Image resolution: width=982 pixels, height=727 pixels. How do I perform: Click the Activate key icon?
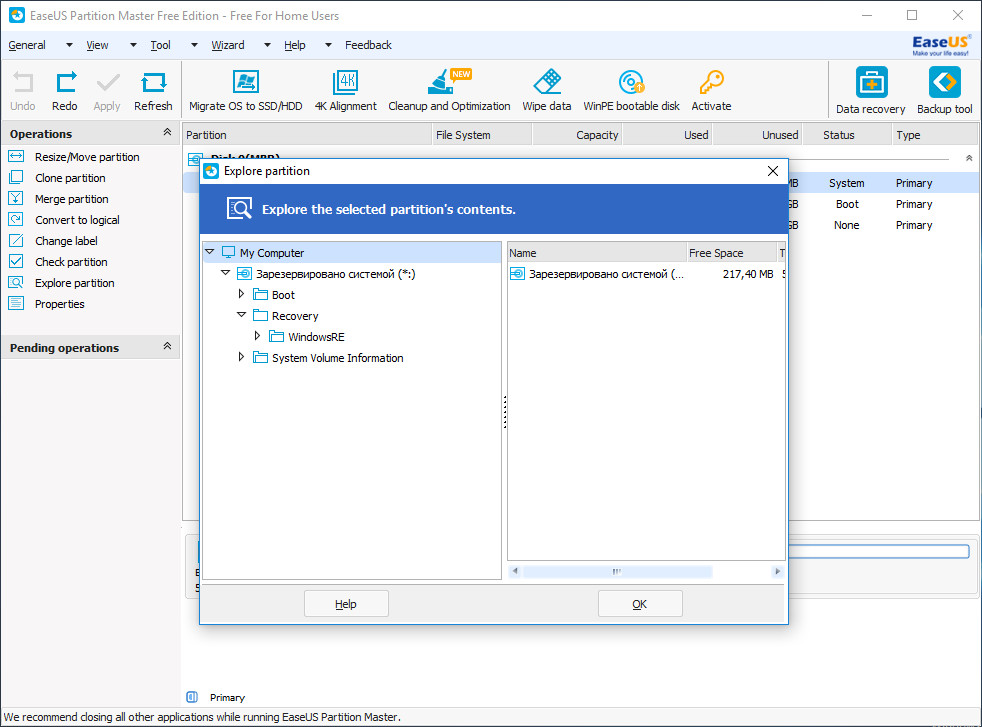711,82
